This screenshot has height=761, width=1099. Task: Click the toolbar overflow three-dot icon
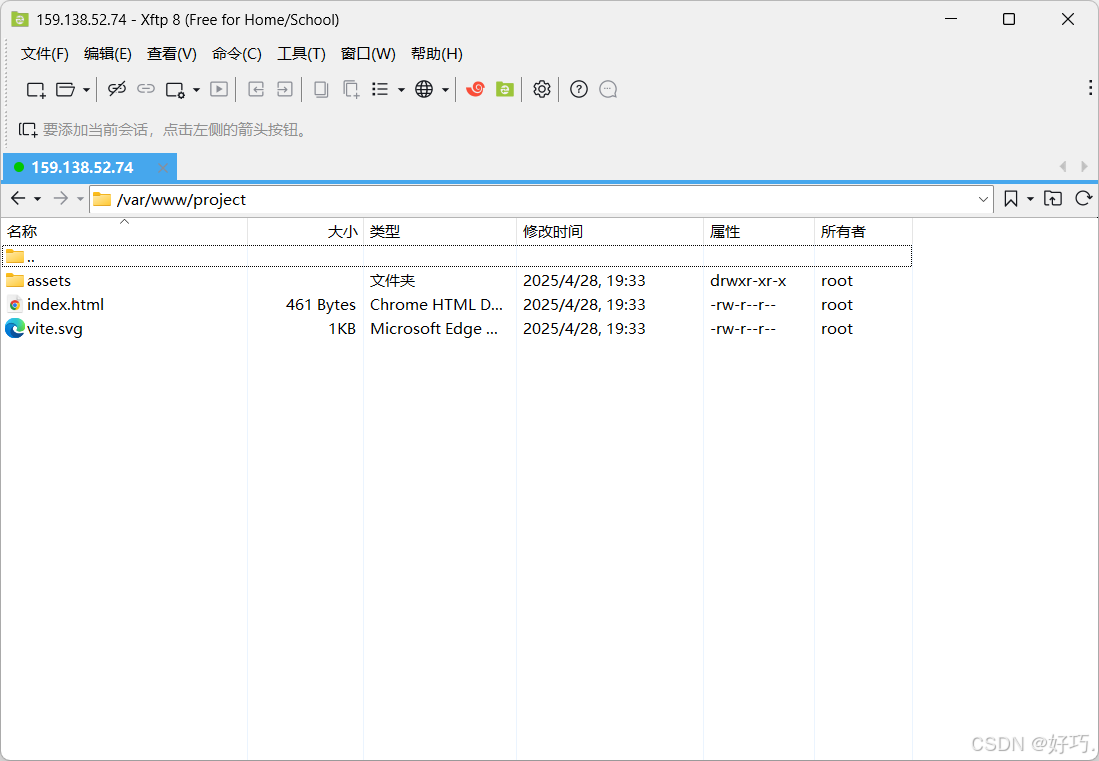point(1090,88)
